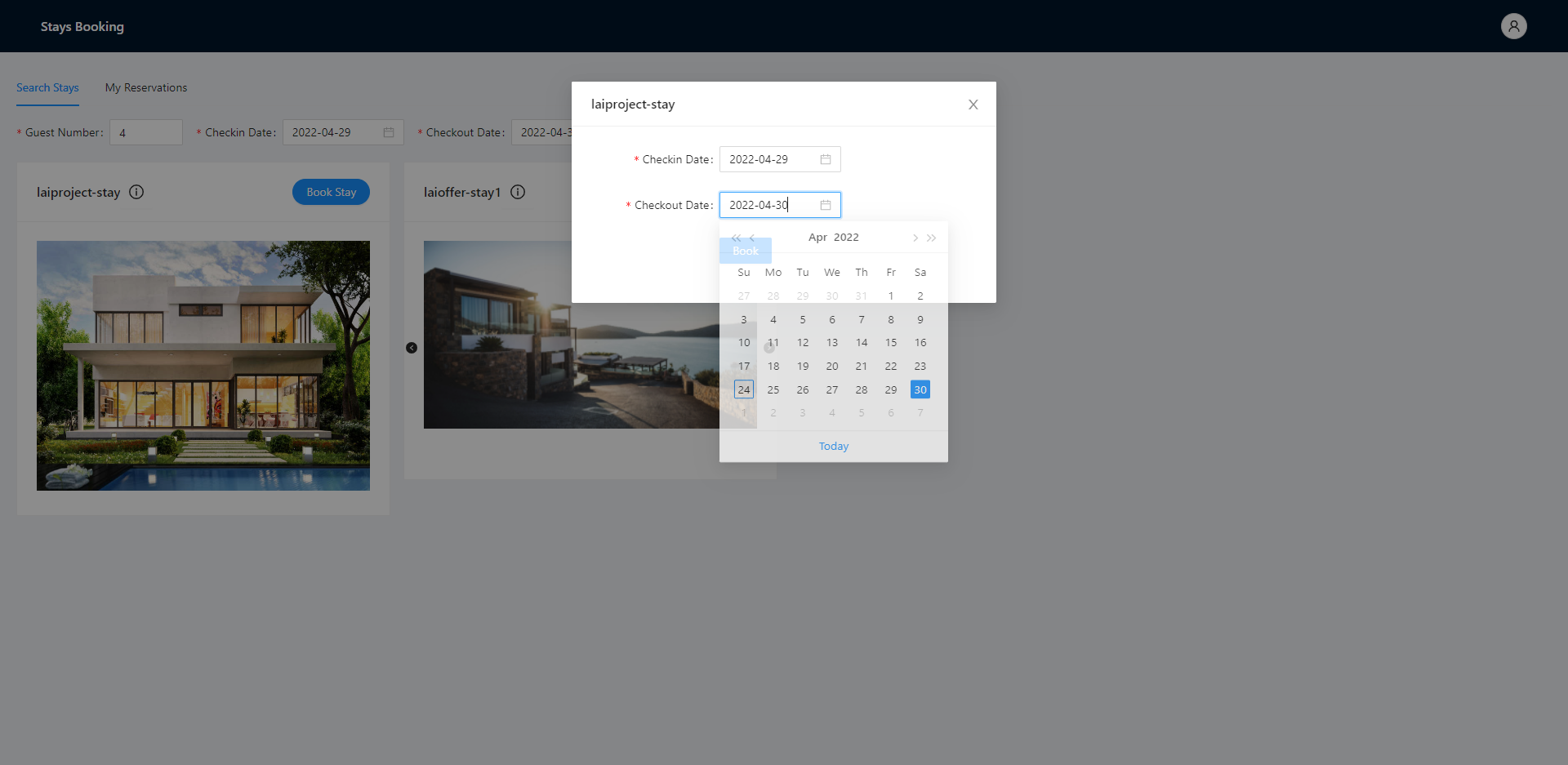Switch to the My Reservations tab
The image size is (1568, 765).
click(x=145, y=87)
